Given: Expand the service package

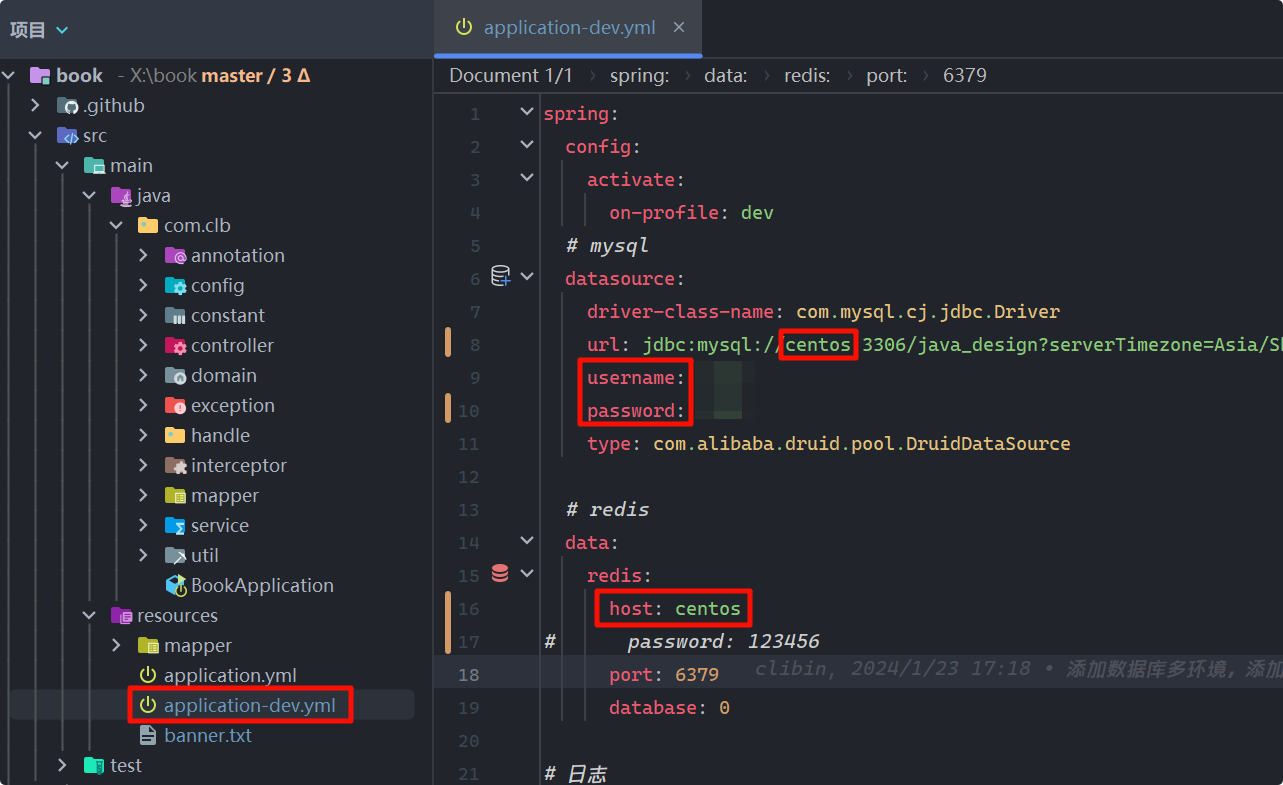Looking at the screenshot, I should [144, 525].
